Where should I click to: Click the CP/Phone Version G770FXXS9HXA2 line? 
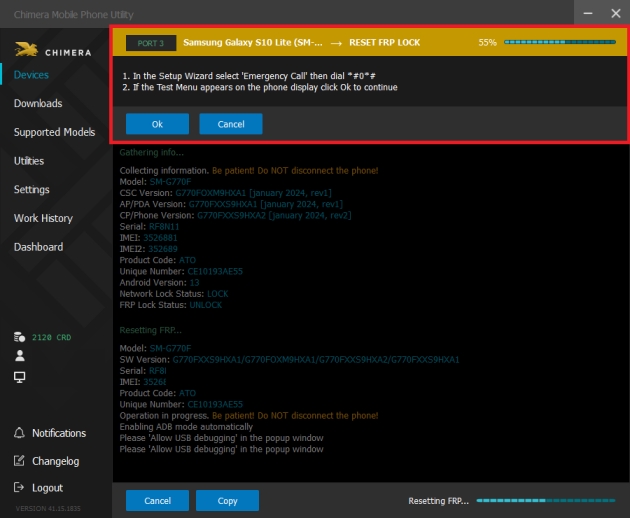(x=235, y=215)
